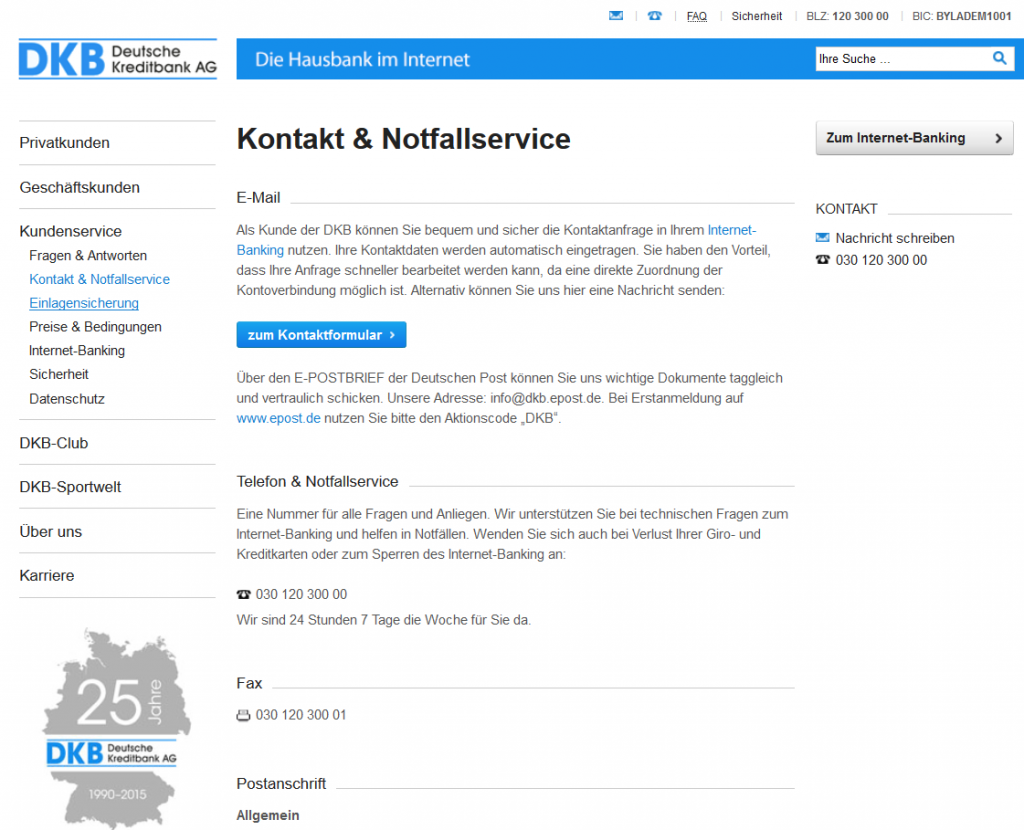Follow Internet-Banking link in E-Mail paragraph

[x=732, y=230]
